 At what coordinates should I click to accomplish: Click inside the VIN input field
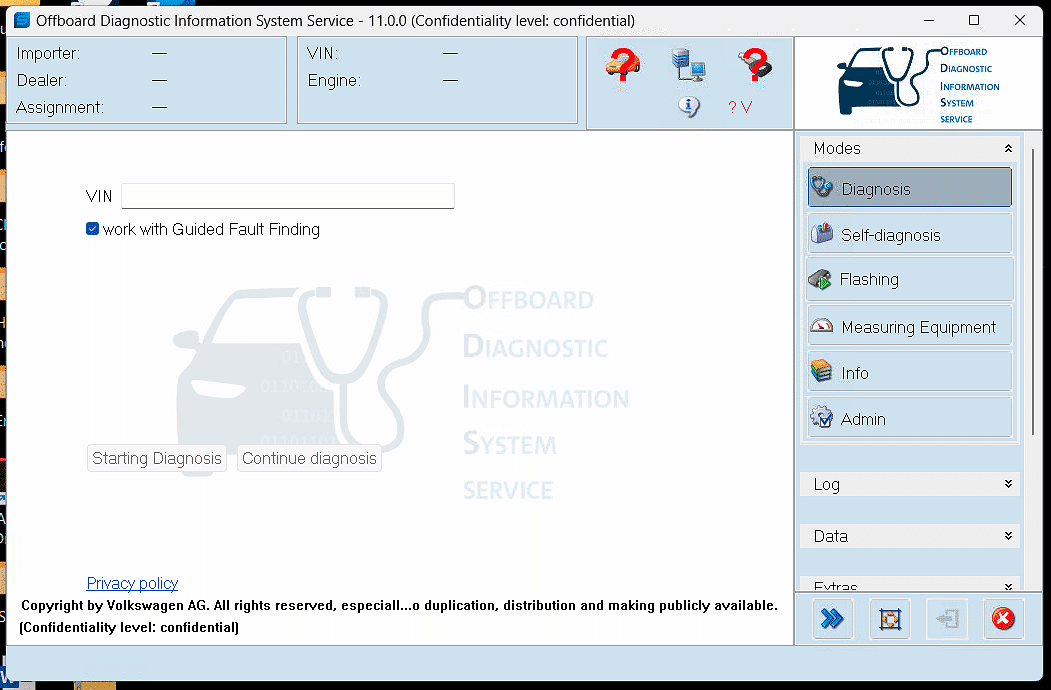tap(287, 196)
